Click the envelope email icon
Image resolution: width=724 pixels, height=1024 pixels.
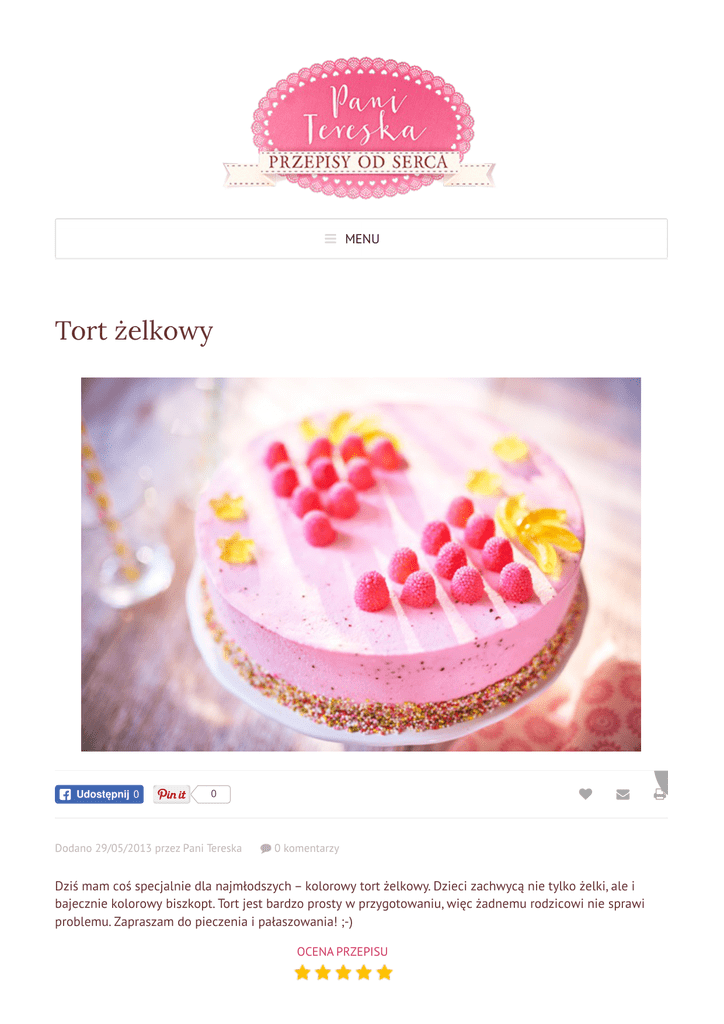click(623, 794)
